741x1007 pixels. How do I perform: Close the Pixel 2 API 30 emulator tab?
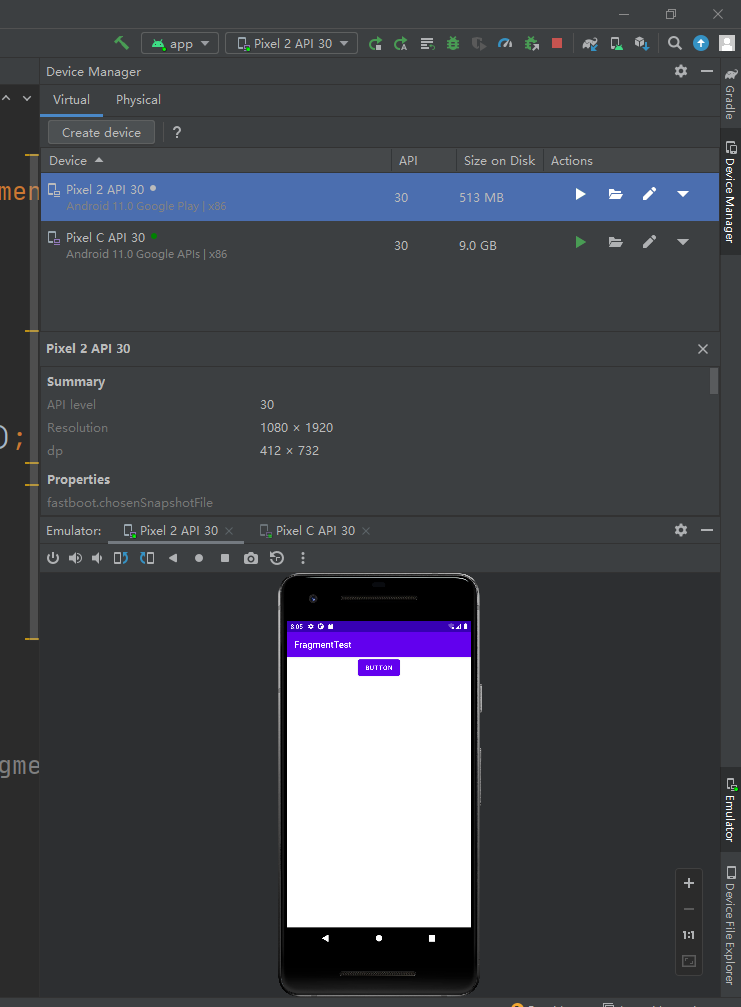pos(229,531)
